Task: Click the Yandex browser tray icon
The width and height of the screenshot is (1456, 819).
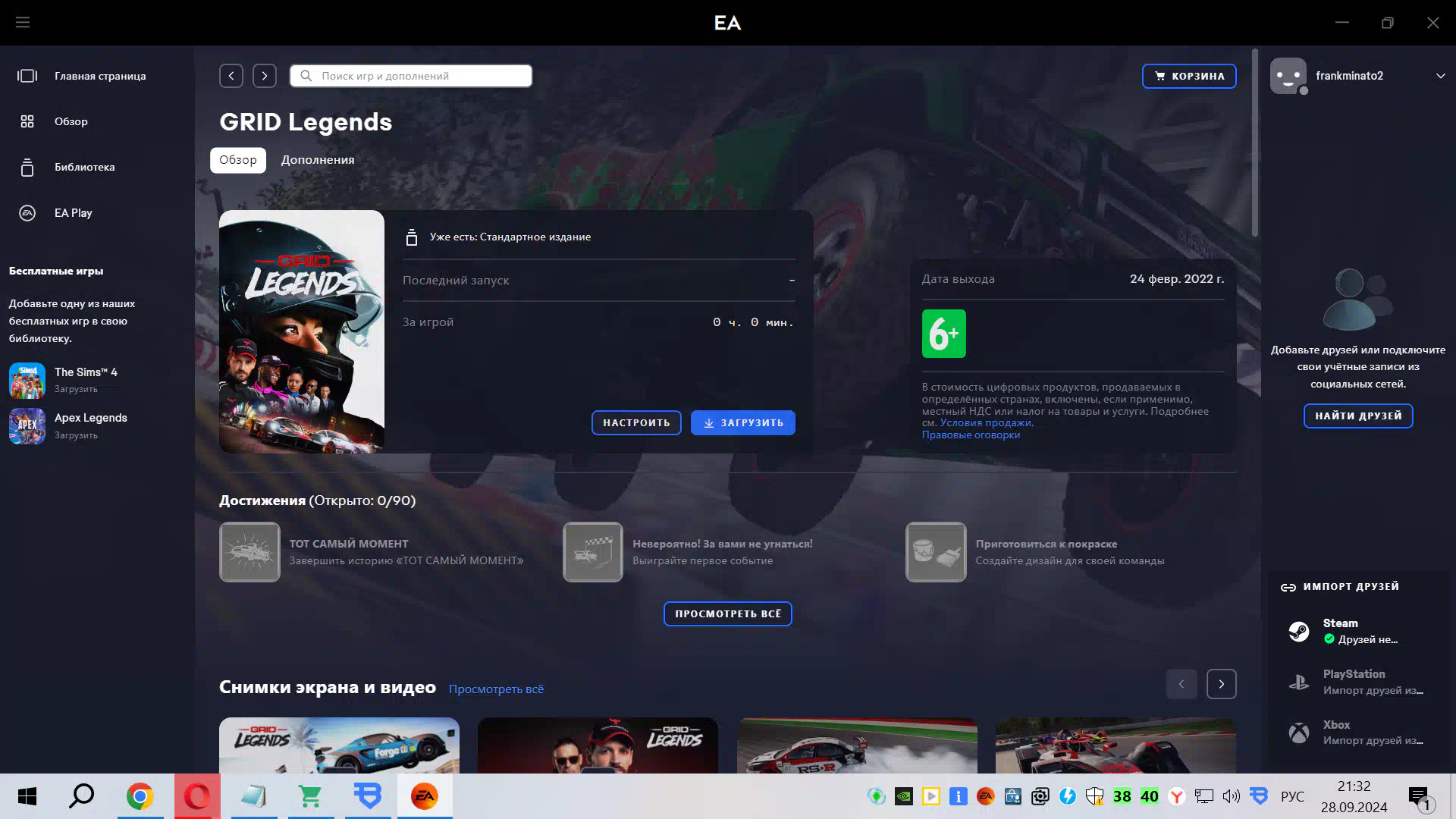Action: (1177, 796)
